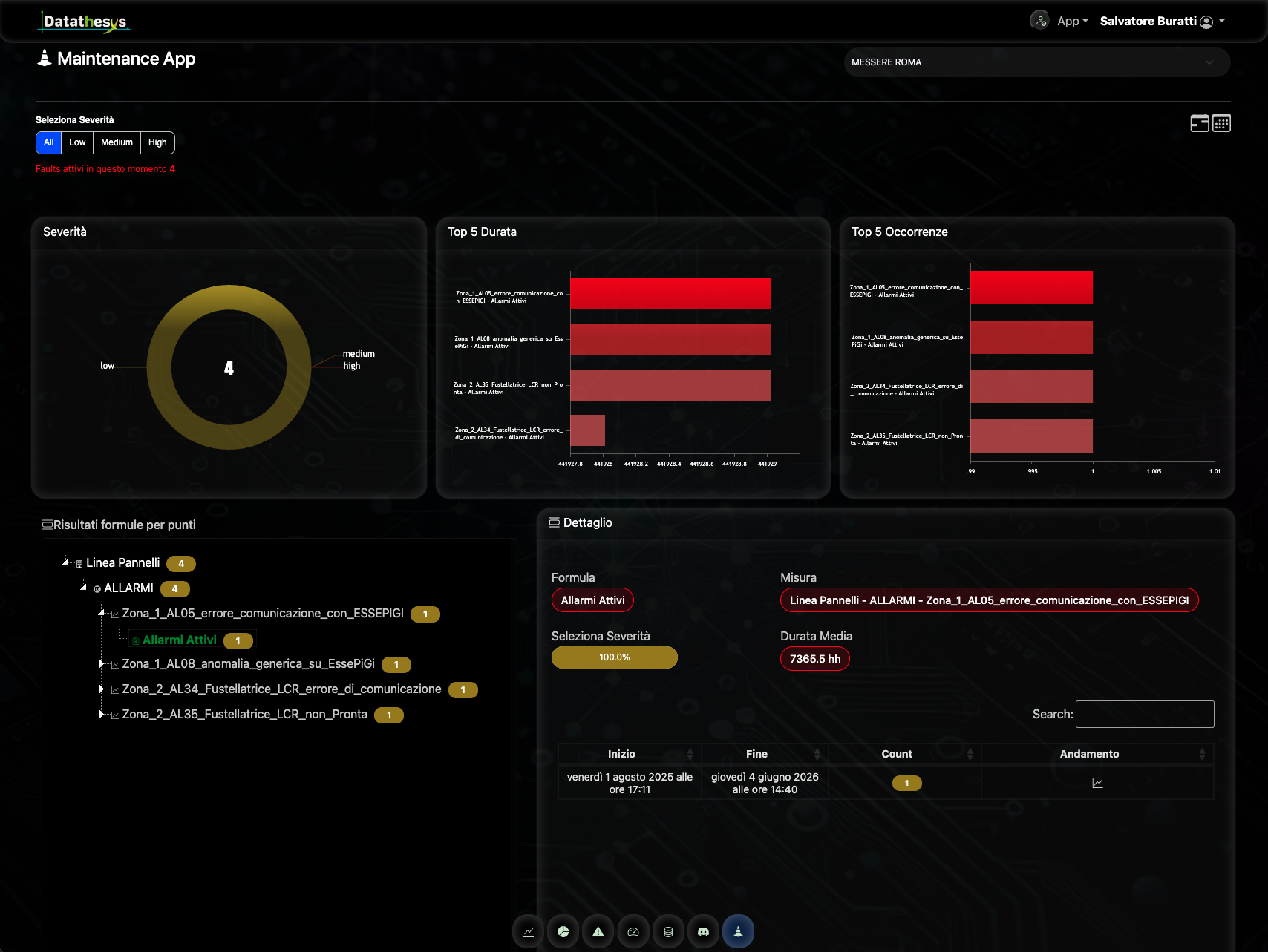Sort table by Count column
1268x952 pixels.
[905, 754]
